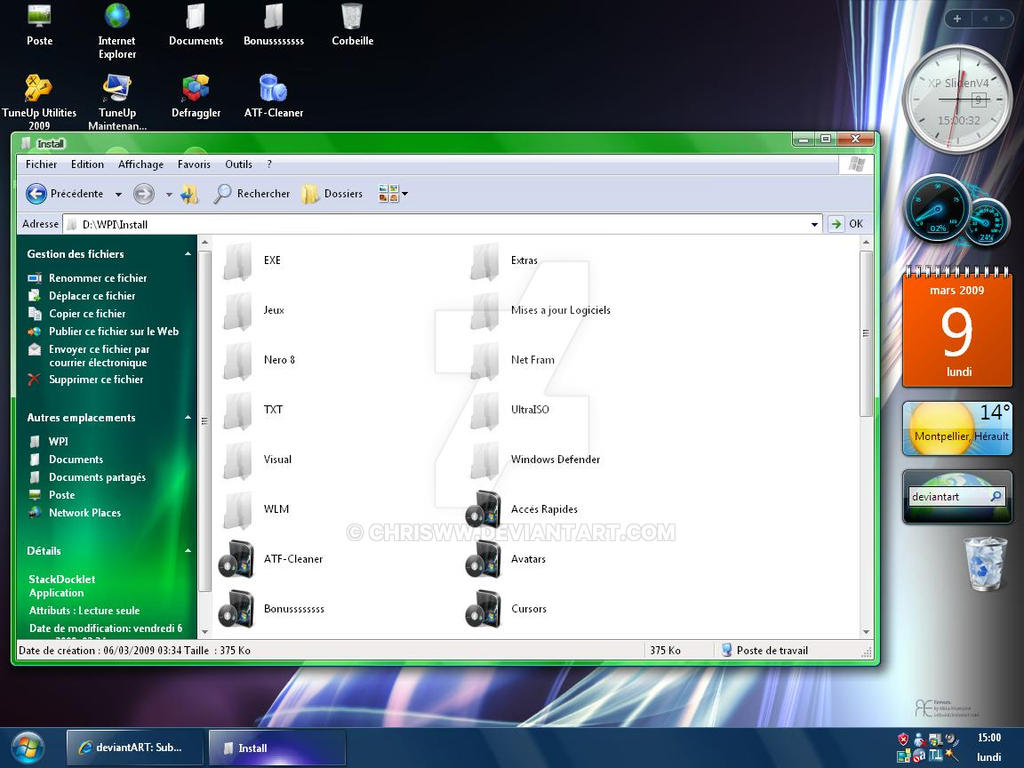Select the ATF-Cleaner installer file
The image size is (1024, 768).
pyautogui.click(x=271, y=559)
